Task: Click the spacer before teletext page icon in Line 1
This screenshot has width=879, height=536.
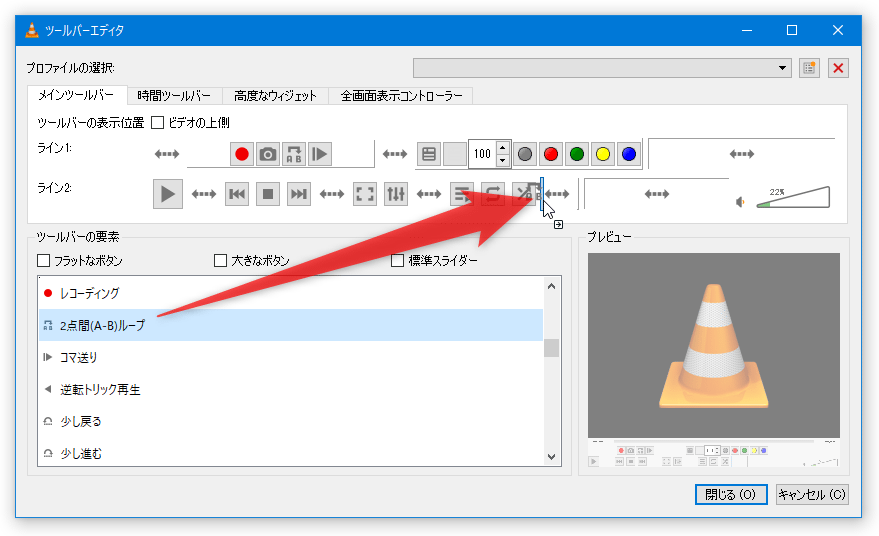Action: pyautogui.click(x=395, y=154)
